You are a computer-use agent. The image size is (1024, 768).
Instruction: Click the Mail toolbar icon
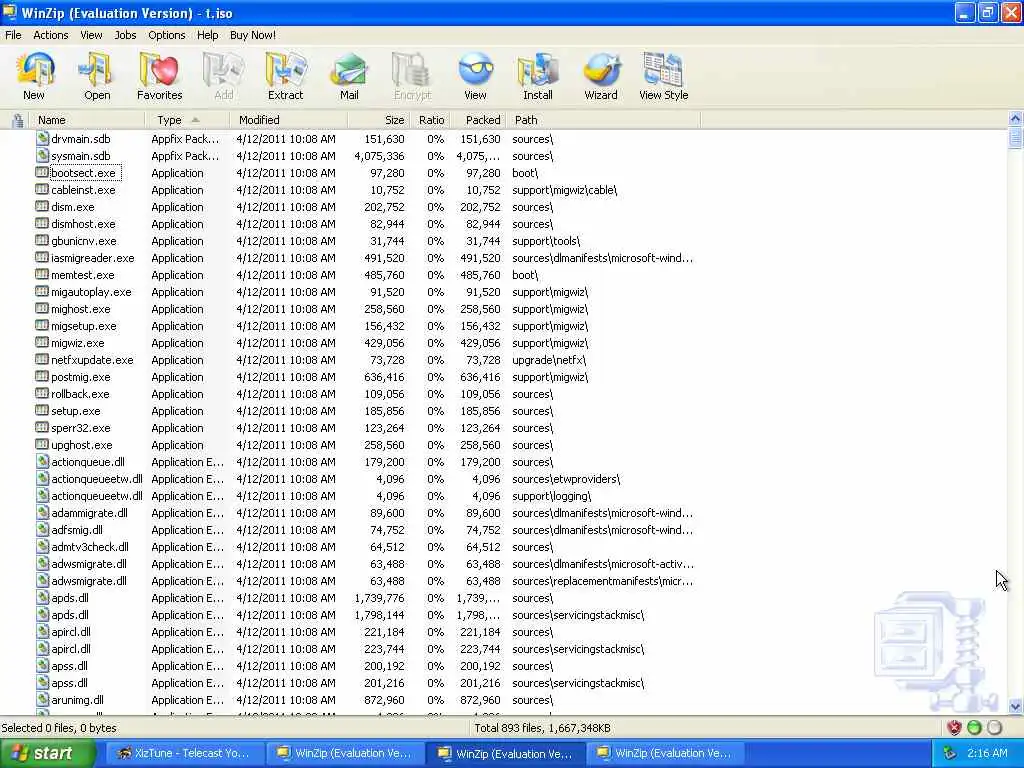[x=349, y=70]
